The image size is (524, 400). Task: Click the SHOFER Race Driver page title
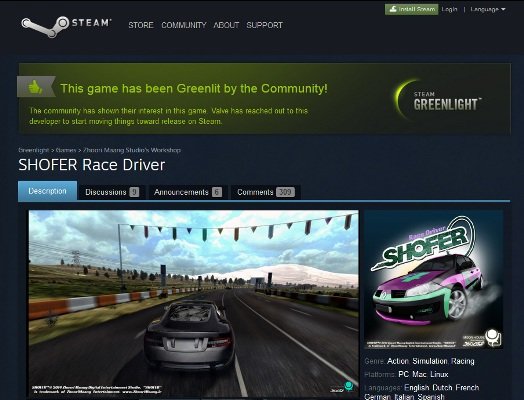(x=92, y=165)
